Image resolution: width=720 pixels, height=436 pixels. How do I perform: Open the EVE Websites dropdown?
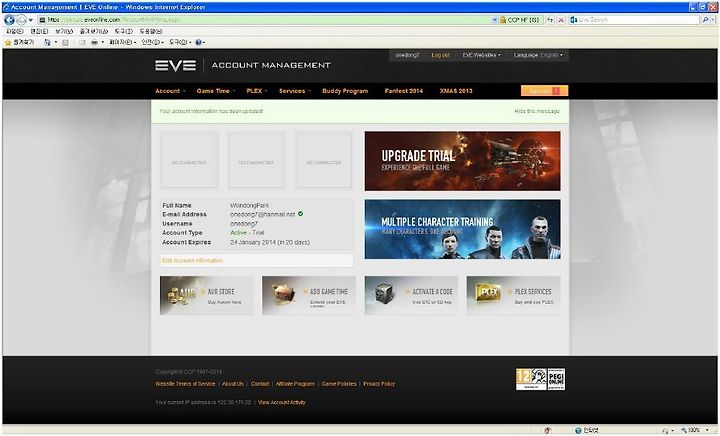pos(481,55)
